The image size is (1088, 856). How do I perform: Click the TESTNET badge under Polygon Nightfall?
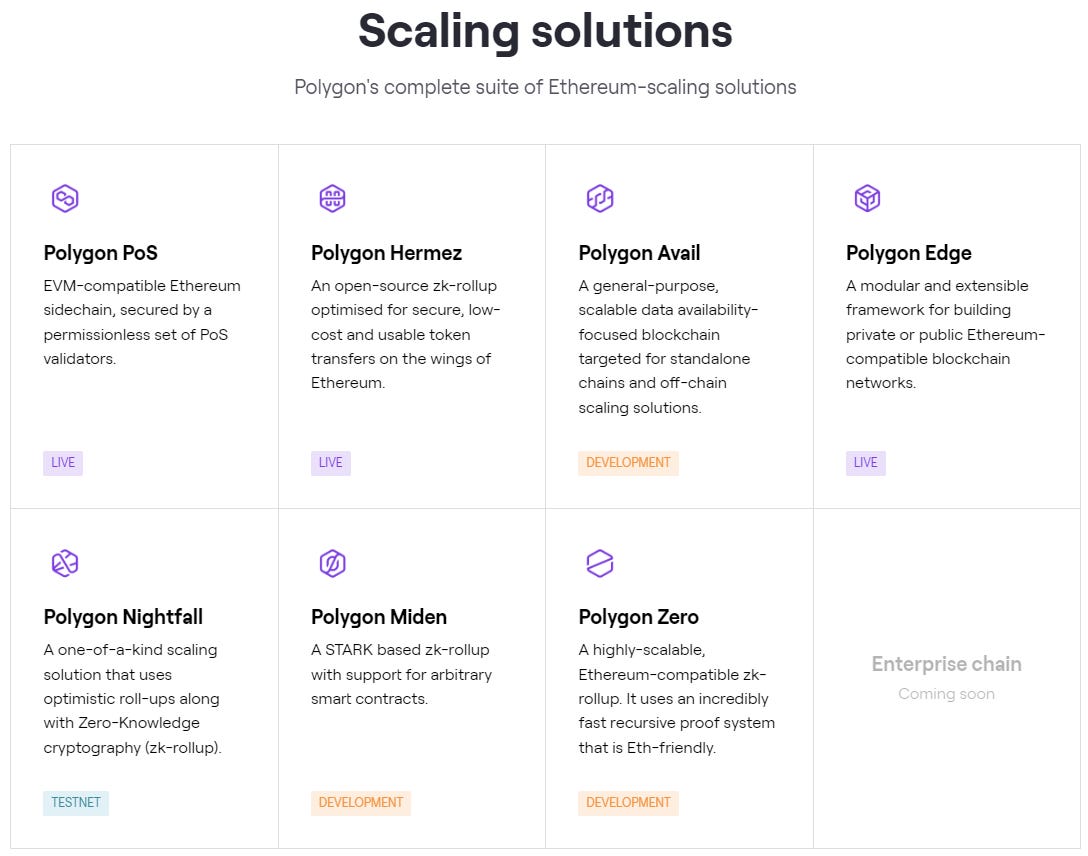[76, 803]
